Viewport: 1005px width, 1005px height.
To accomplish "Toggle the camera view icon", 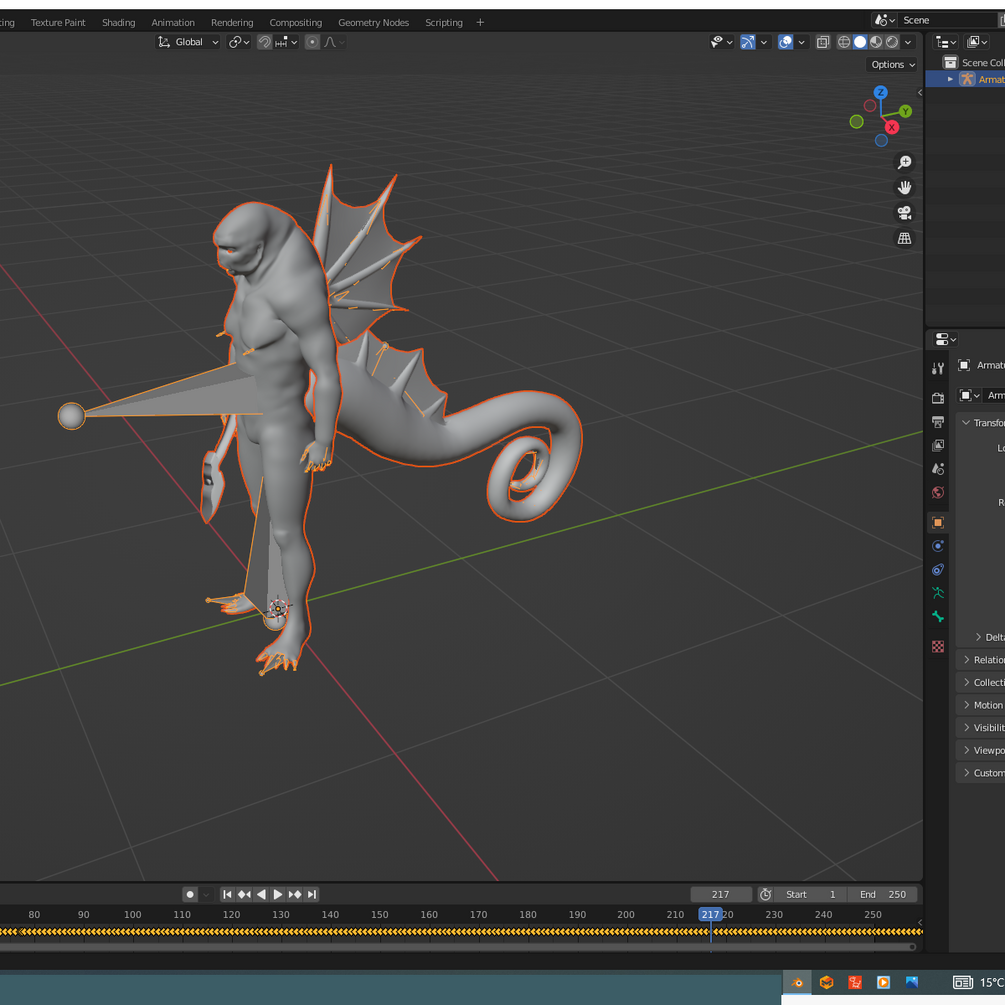I will tap(904, 213).
